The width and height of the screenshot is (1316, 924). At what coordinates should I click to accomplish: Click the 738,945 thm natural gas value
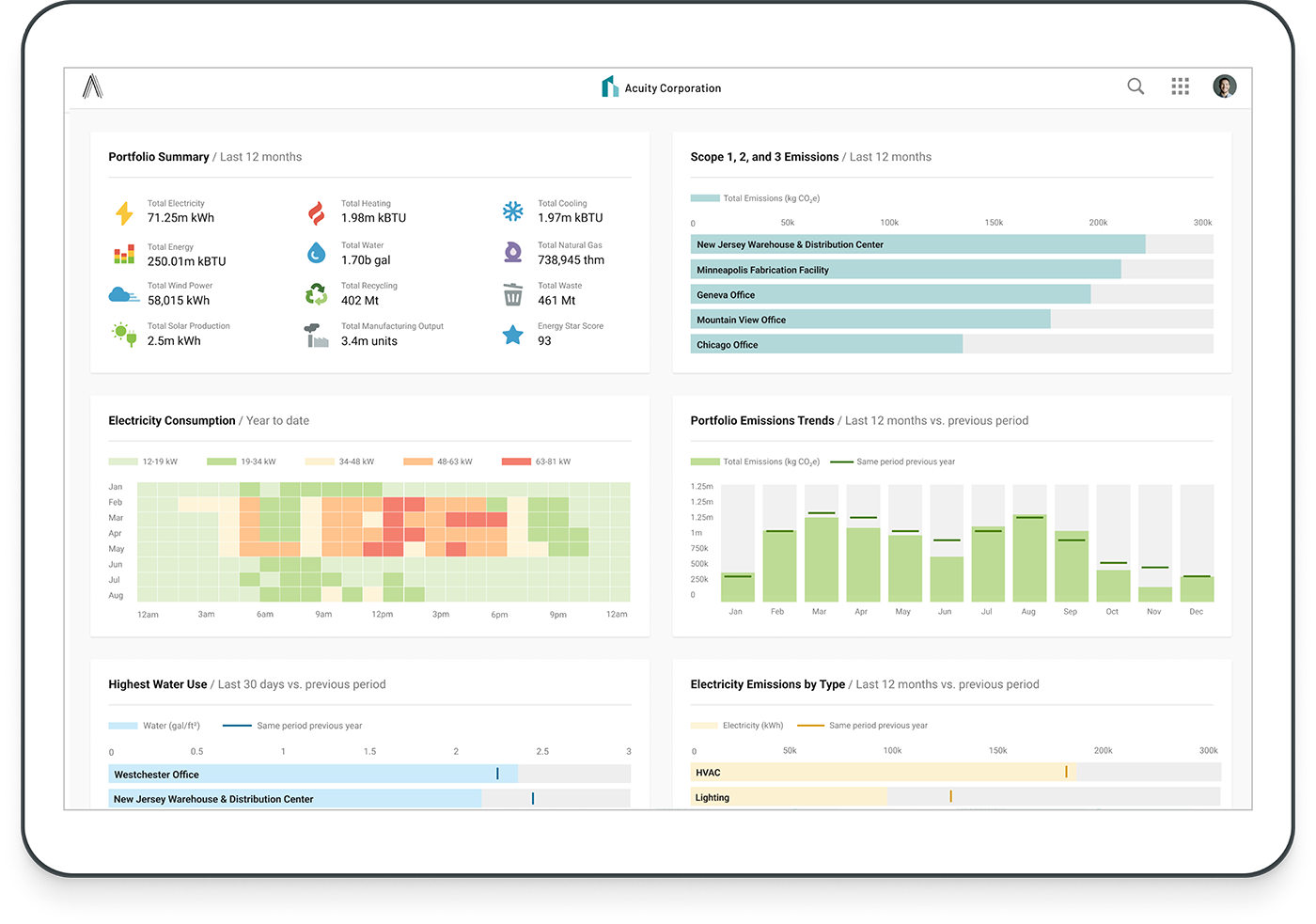click(571, 260)
